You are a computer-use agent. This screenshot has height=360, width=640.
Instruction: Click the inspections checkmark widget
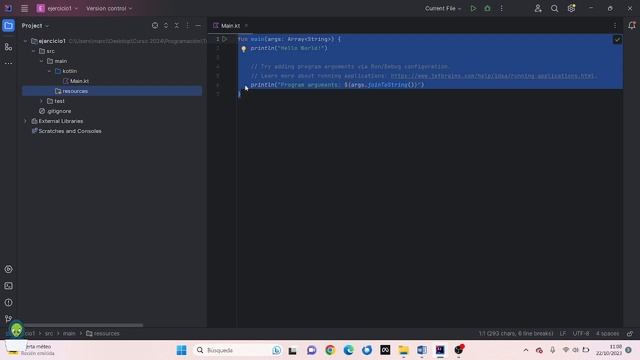[x=617, y=40]
